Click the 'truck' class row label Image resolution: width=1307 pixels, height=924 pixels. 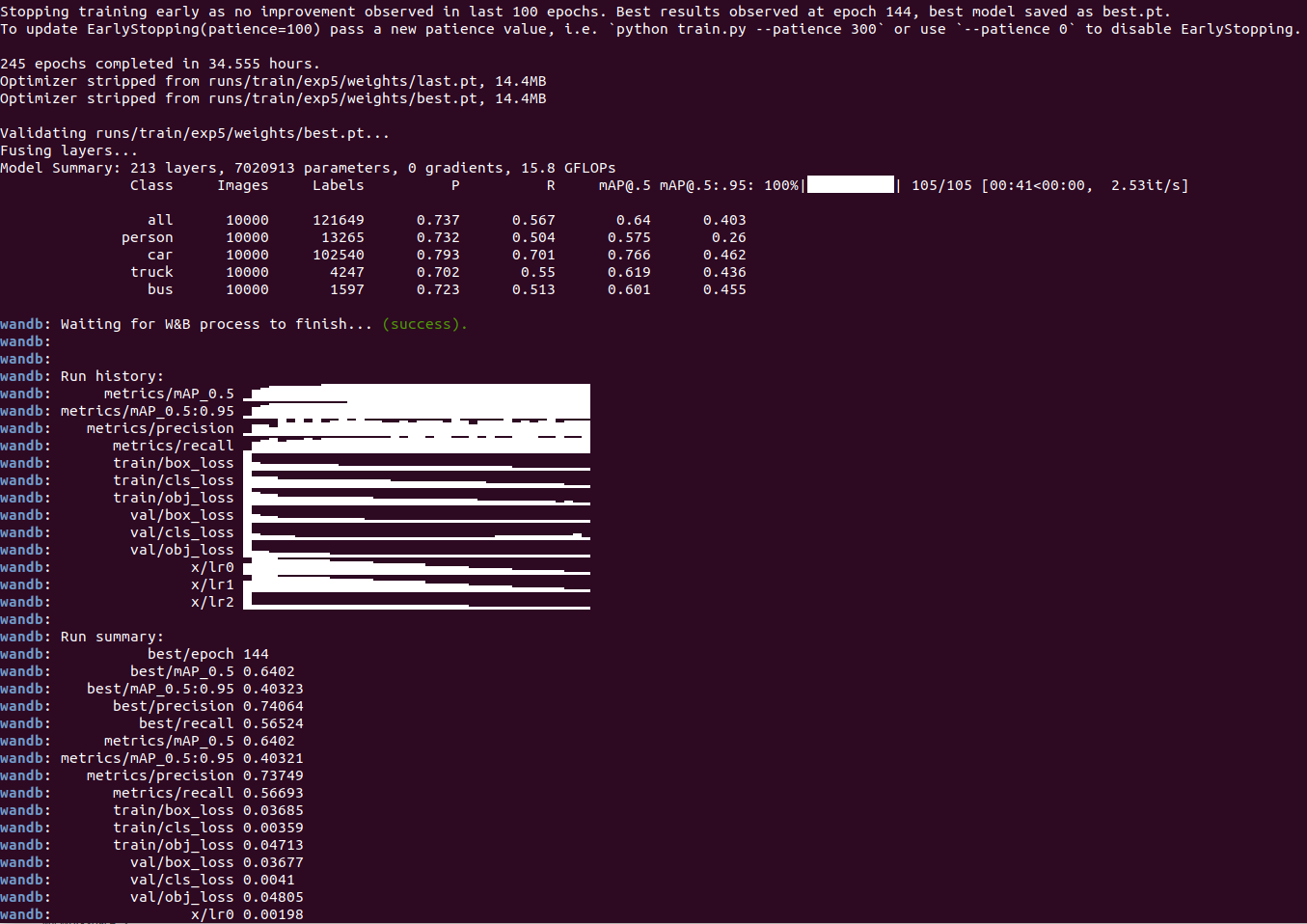(151, 272)
